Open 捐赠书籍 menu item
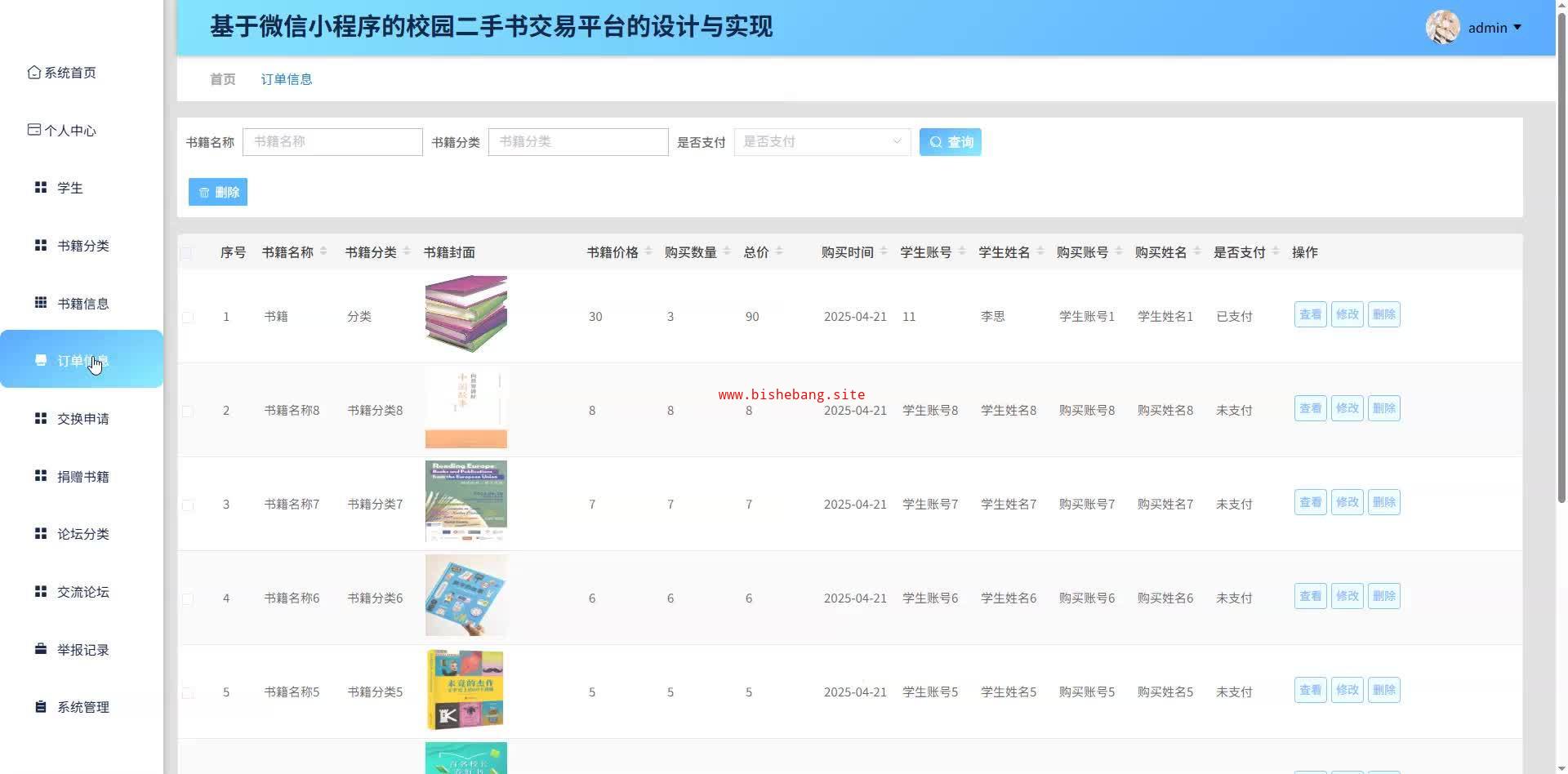The width and height of the screenshot is (1568, 774). 82,477
